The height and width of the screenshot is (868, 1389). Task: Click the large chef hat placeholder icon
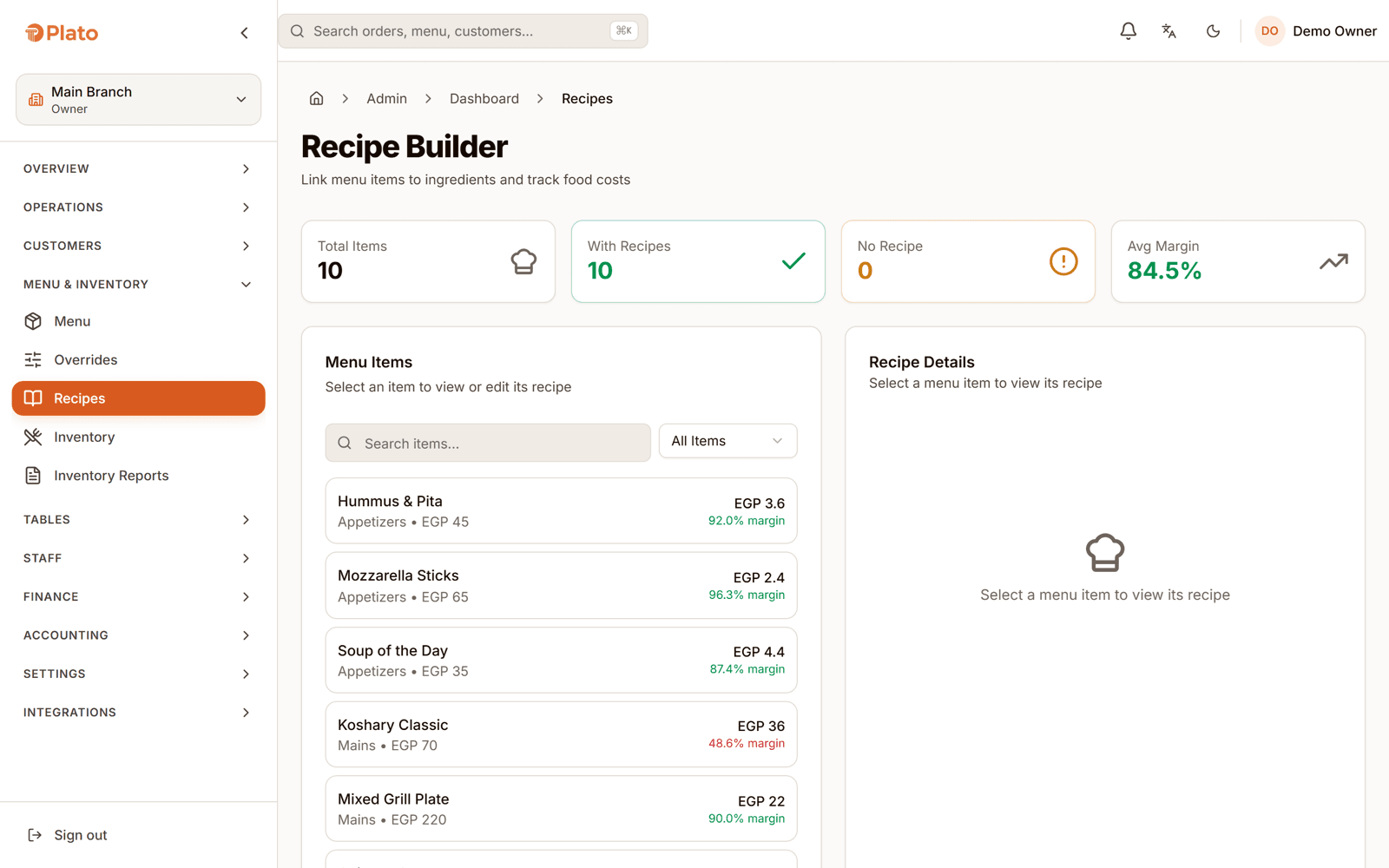pos(1105,553)
